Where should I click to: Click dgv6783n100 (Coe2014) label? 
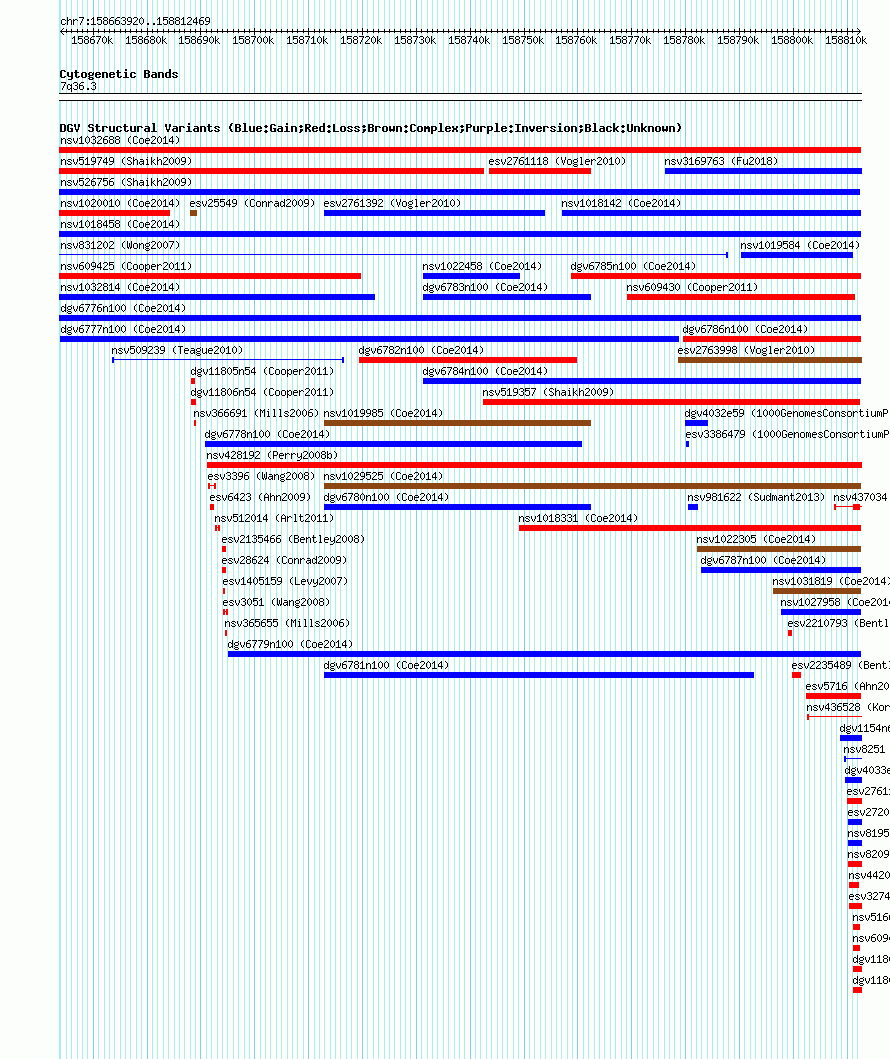tap(486, 287)
